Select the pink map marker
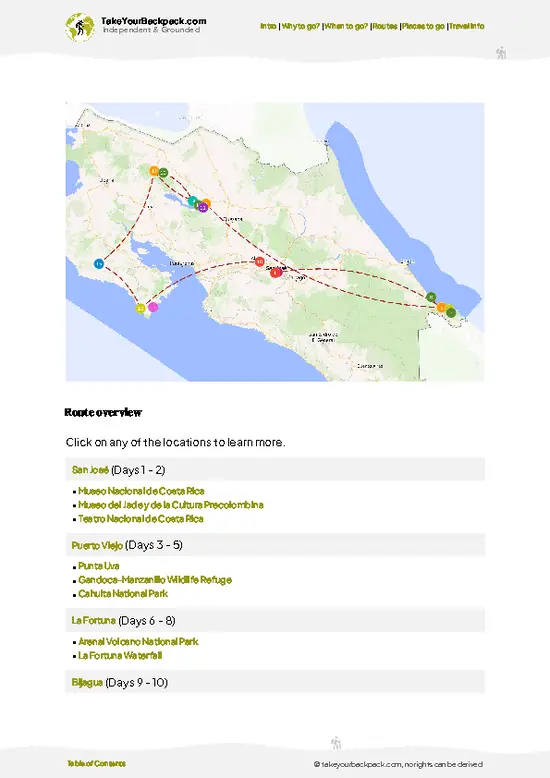 (153, 307)
